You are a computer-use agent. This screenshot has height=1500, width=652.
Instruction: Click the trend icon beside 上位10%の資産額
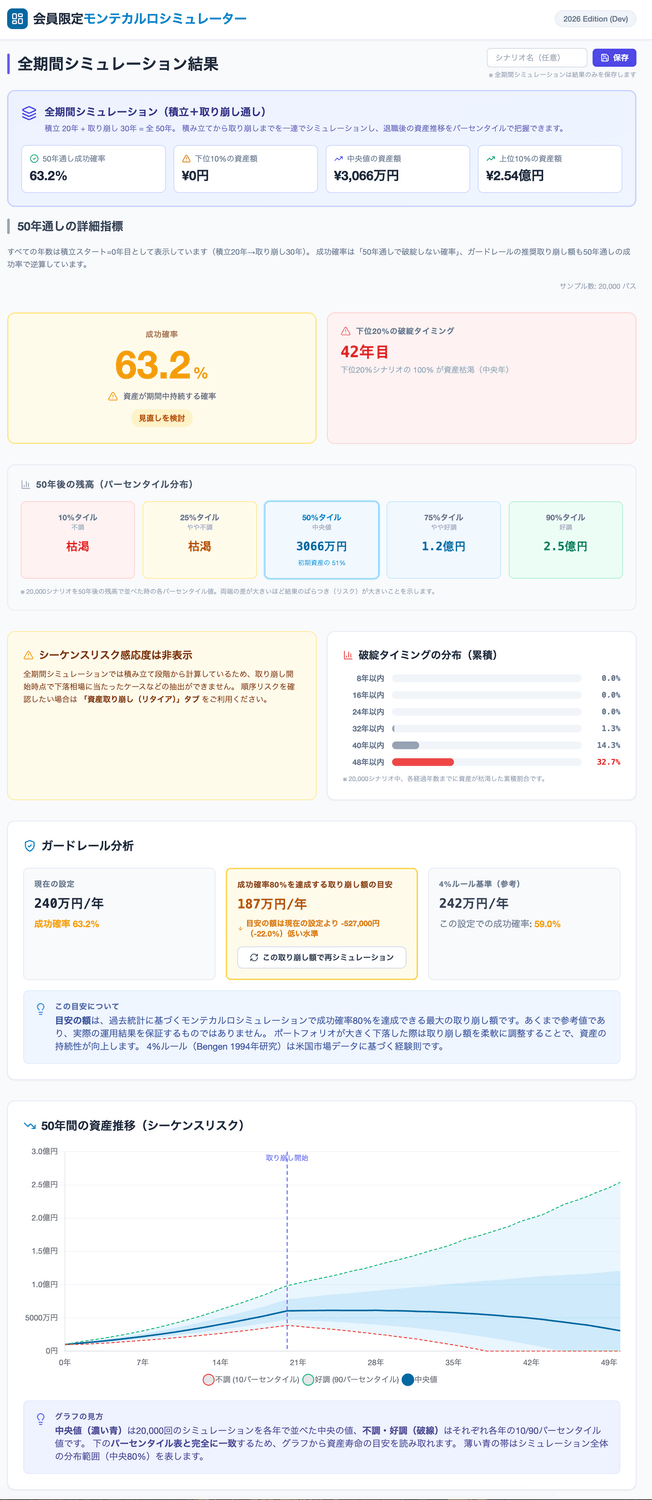coord(490,159)
